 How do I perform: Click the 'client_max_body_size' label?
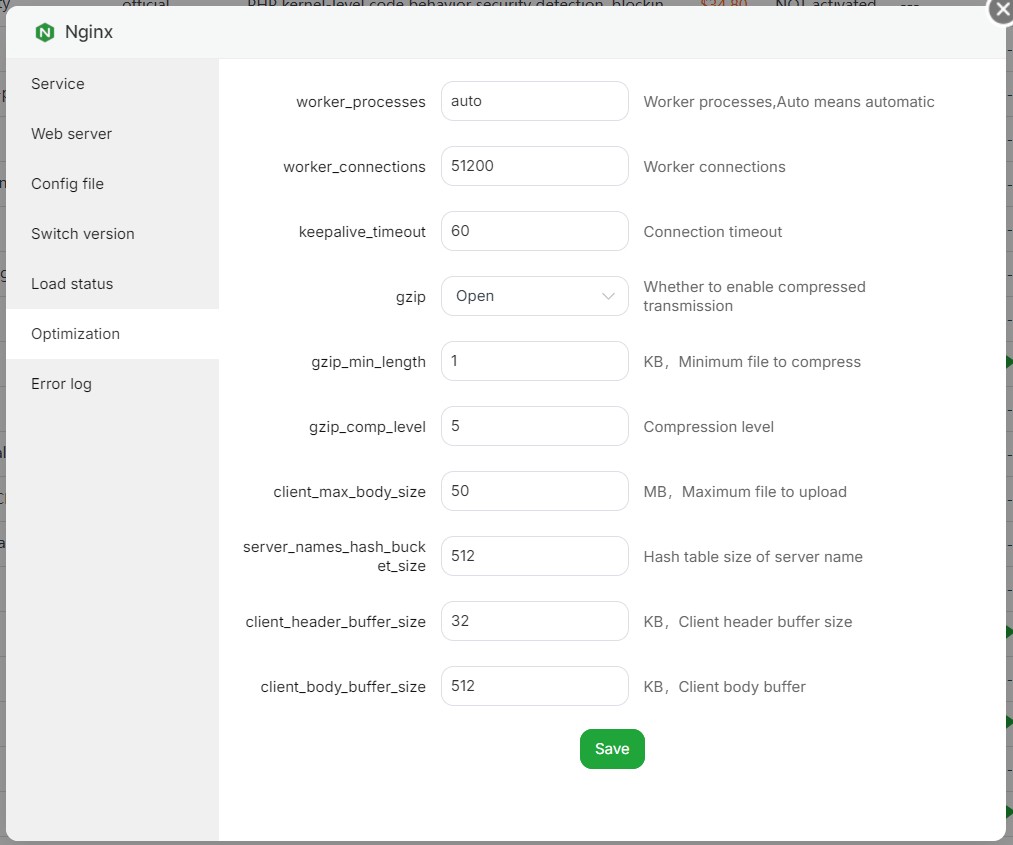pyautogui.click(x=350, y=492)
